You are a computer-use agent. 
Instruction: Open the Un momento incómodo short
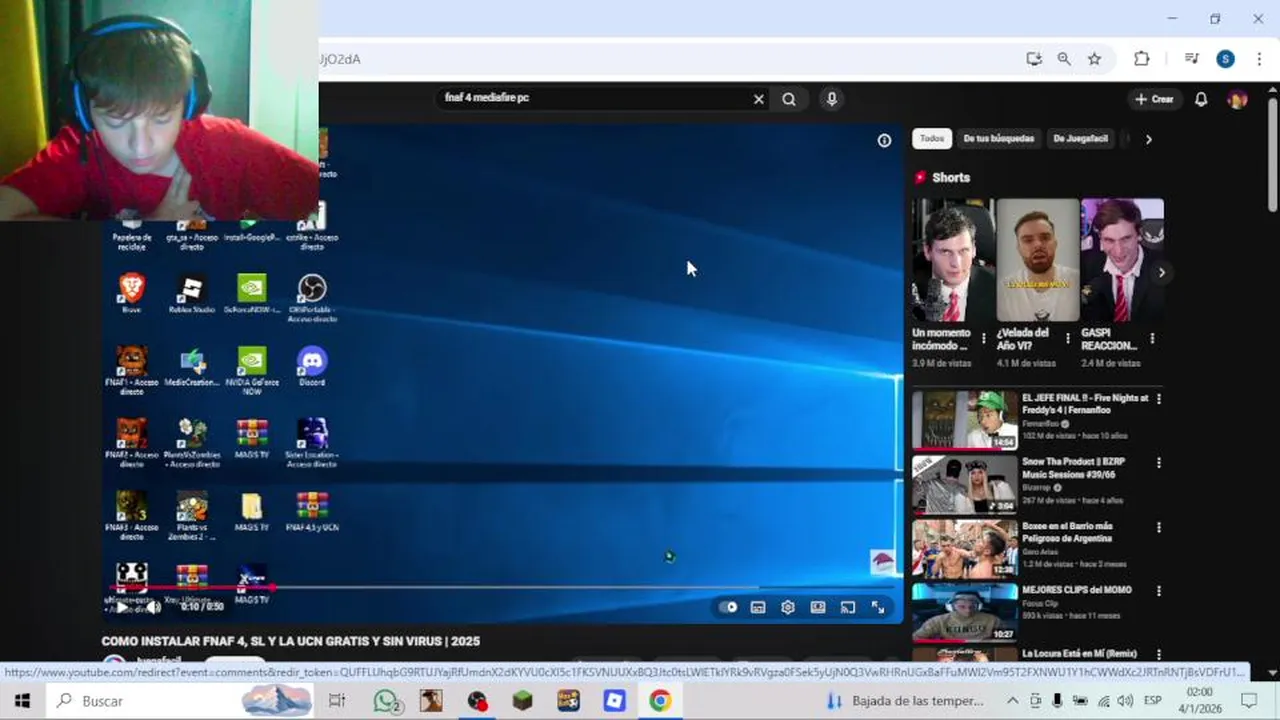coord(952,260)
